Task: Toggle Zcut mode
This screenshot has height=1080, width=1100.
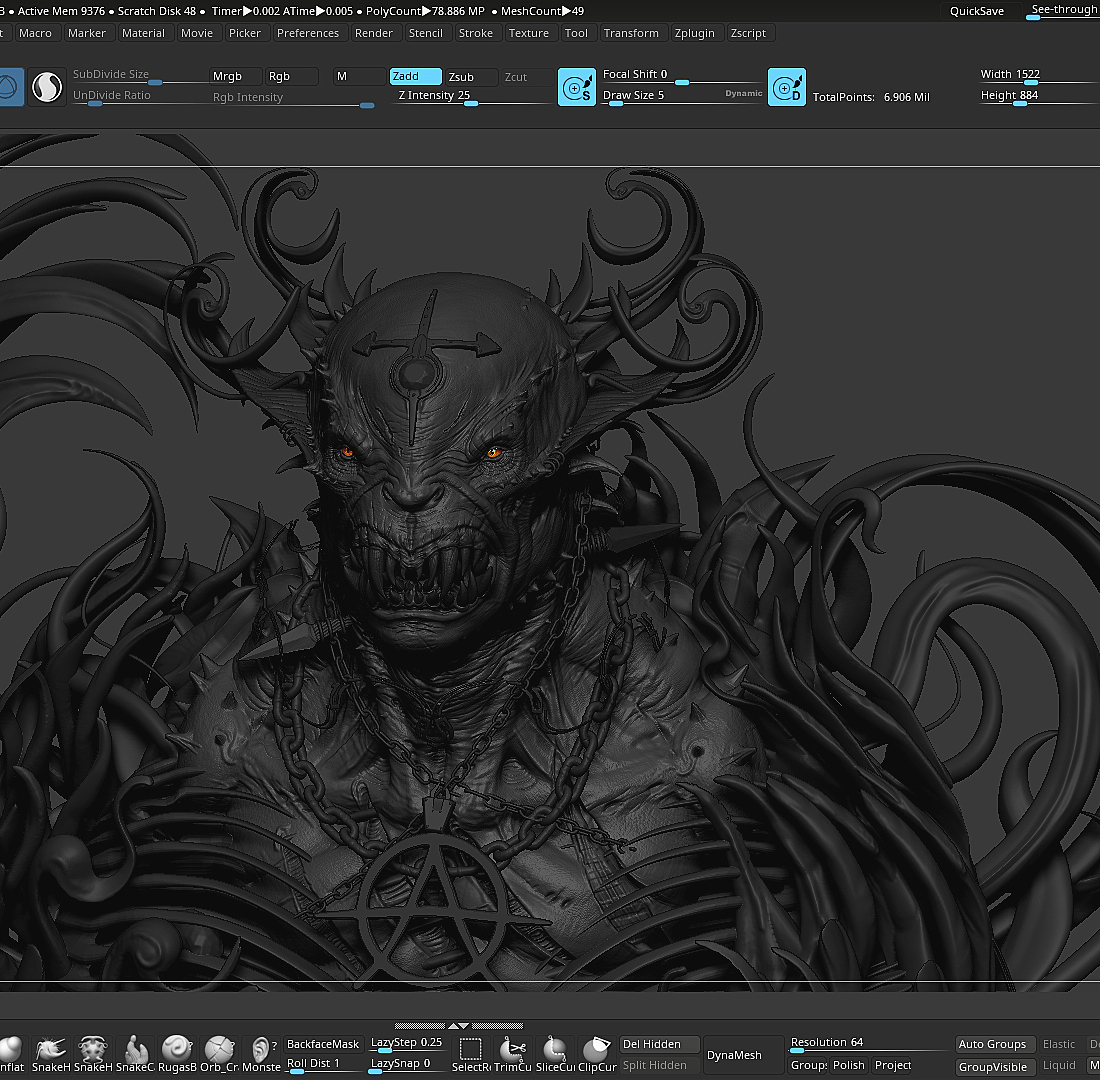Action: click(x=527, y=76)
